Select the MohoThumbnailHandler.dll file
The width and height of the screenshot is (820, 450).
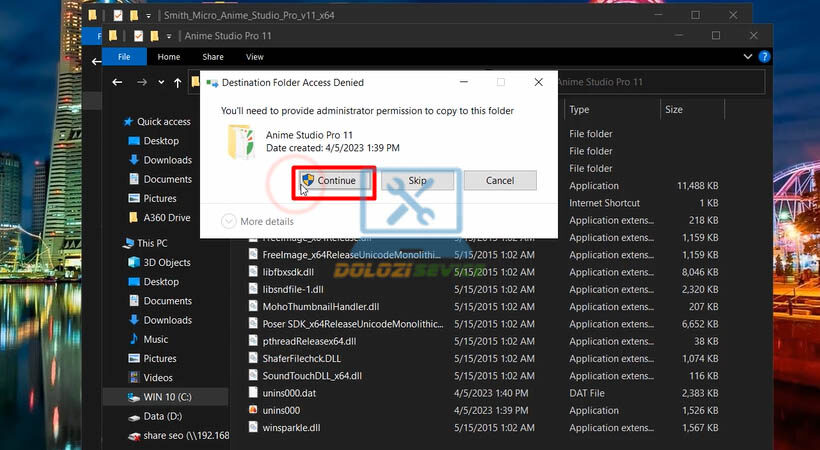coord(320,307)
